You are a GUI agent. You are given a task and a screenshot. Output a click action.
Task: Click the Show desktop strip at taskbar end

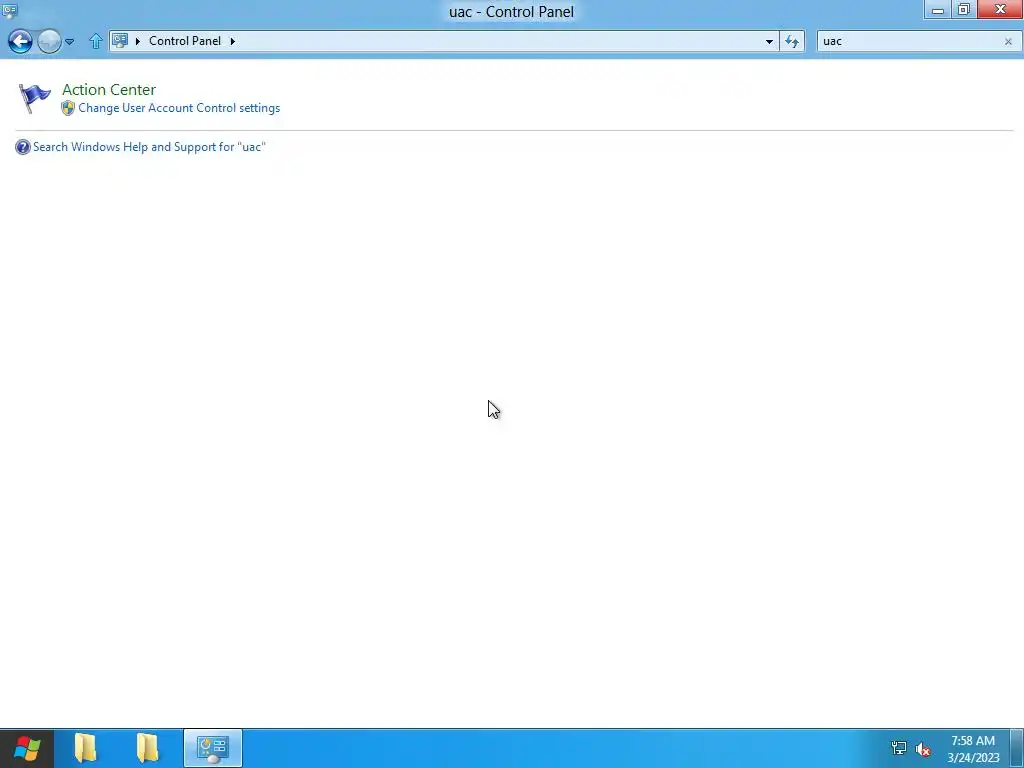1017,748
